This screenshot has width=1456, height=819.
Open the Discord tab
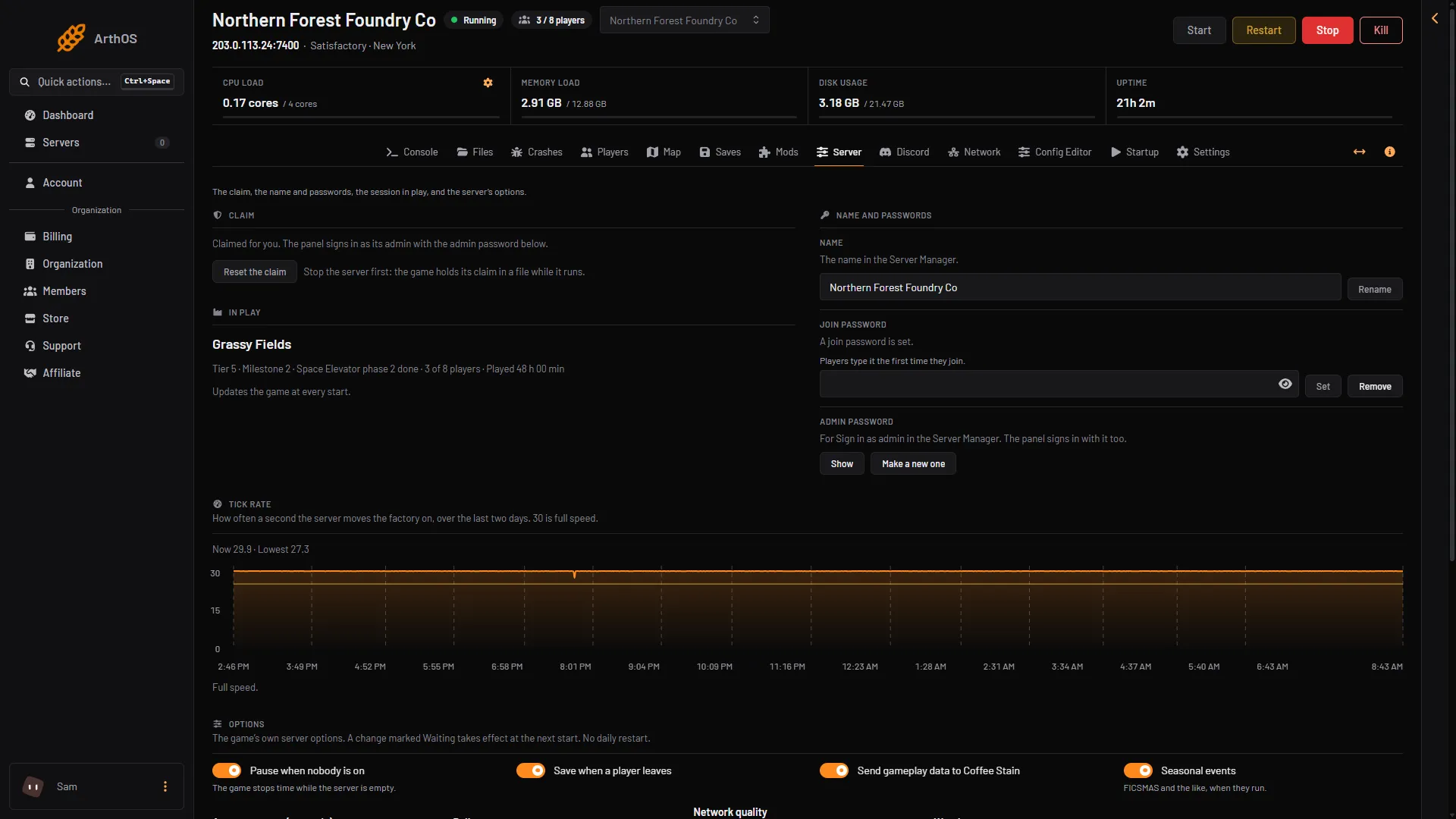click(x=905, y=152)
